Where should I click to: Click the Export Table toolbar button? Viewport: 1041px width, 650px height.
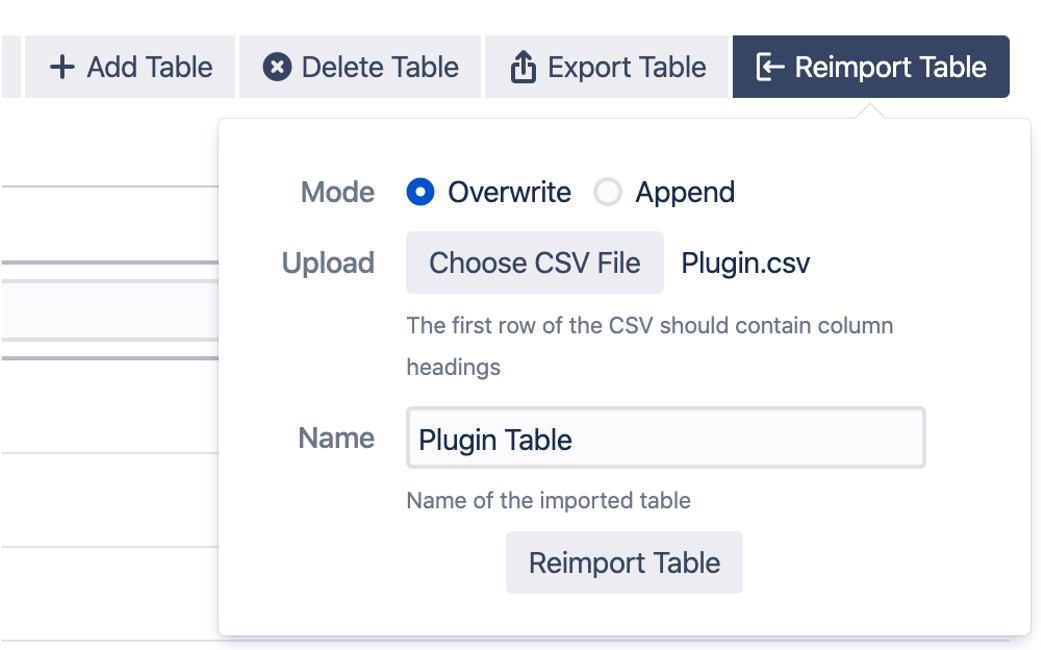point(606,66)
